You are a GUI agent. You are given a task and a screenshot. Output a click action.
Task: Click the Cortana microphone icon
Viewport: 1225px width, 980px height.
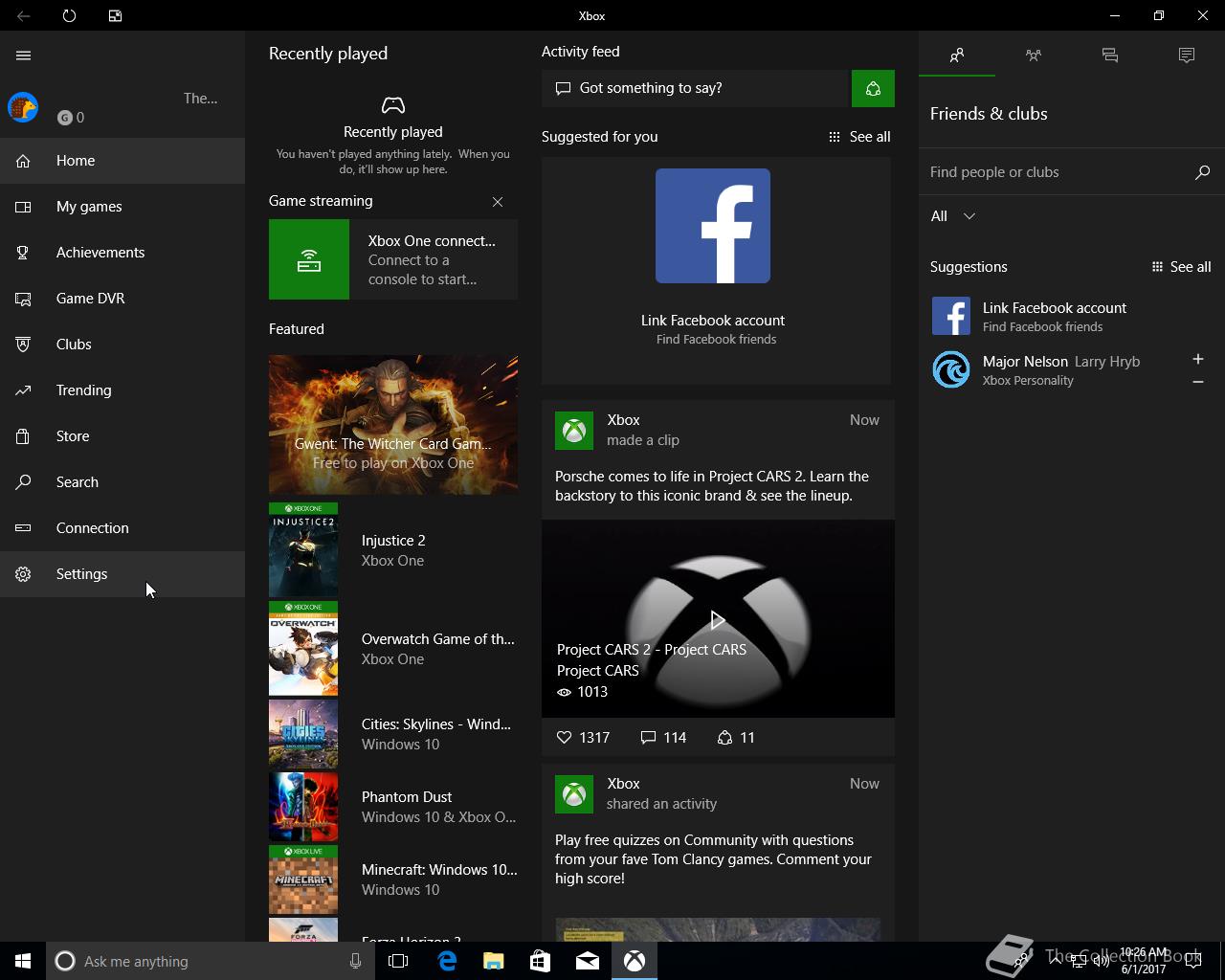[x=355, y=961]
